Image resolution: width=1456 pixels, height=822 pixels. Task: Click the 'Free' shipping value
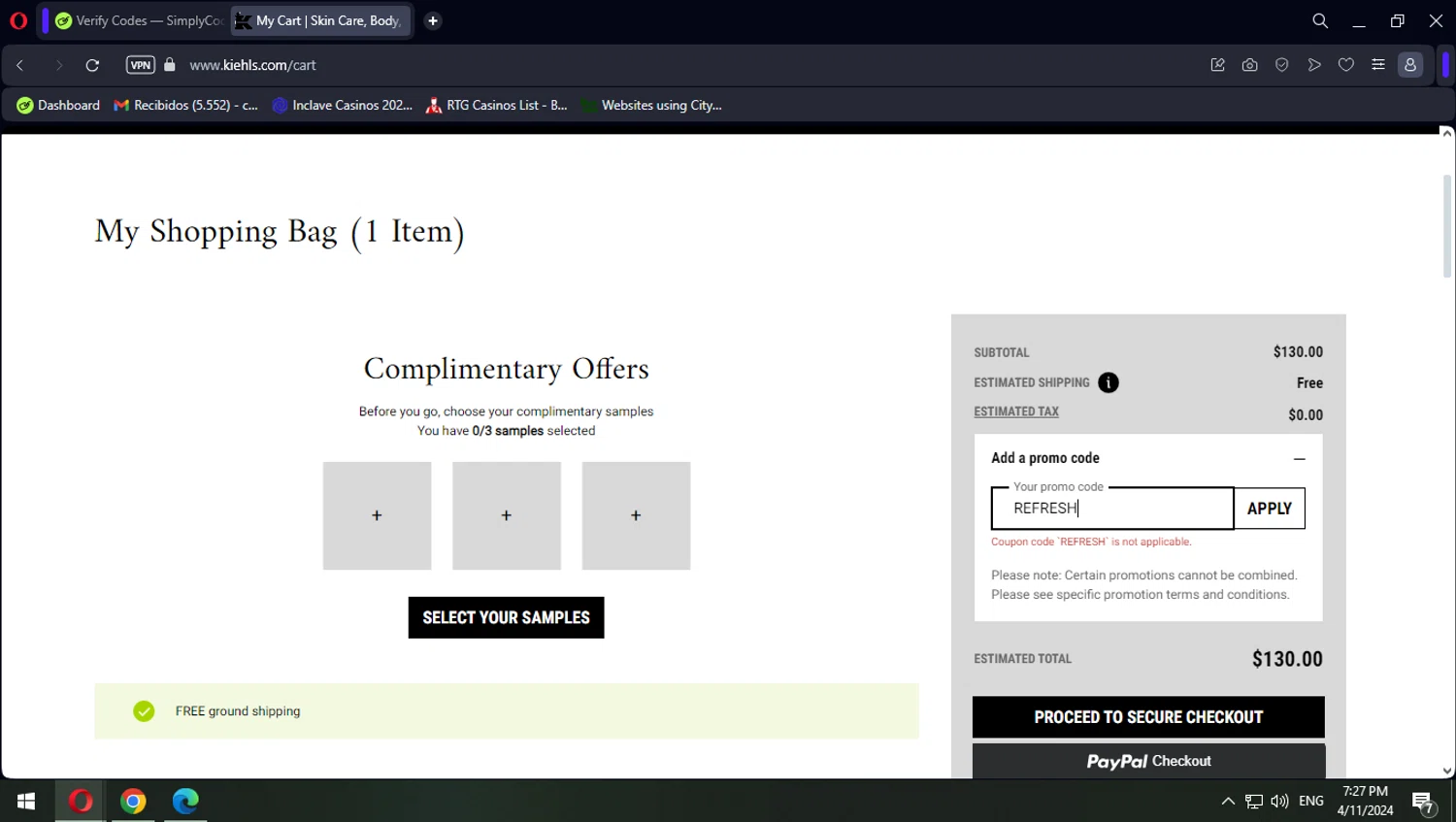1309,382
